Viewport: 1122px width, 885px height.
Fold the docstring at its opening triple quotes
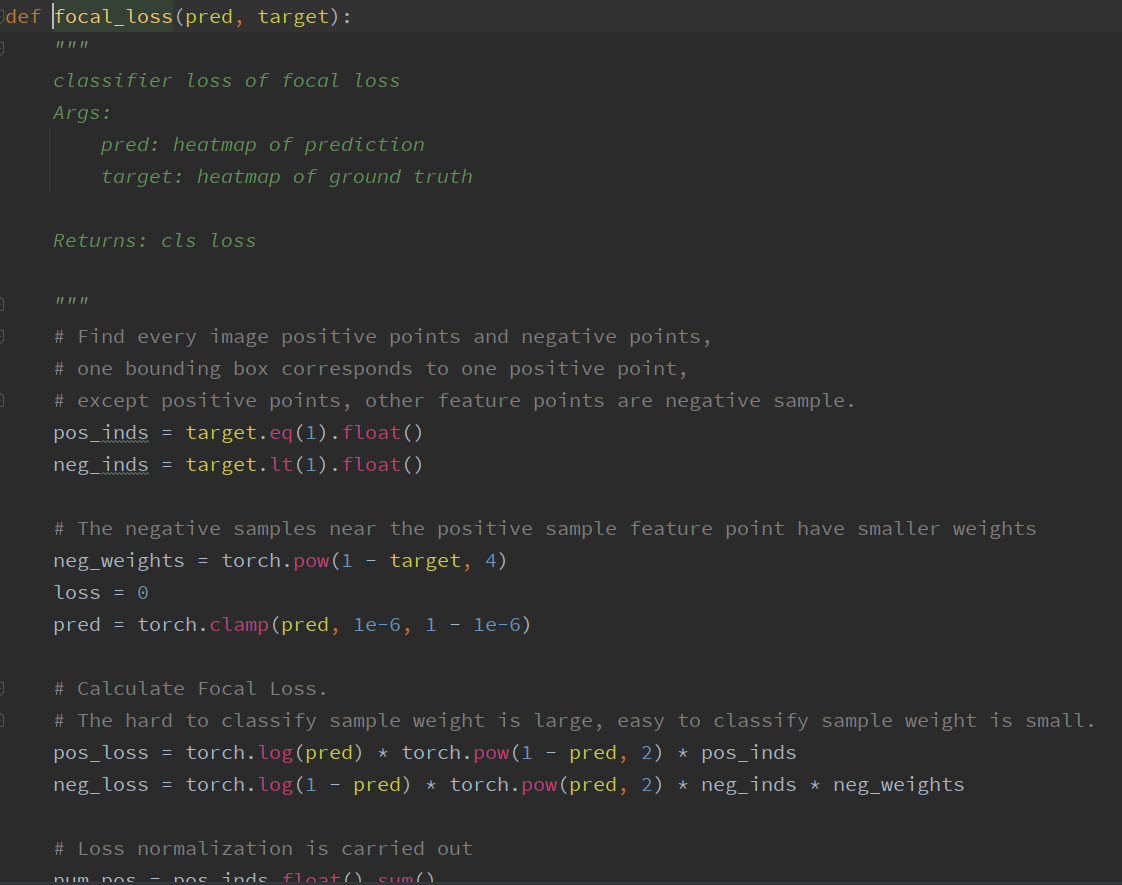point(2,49)
